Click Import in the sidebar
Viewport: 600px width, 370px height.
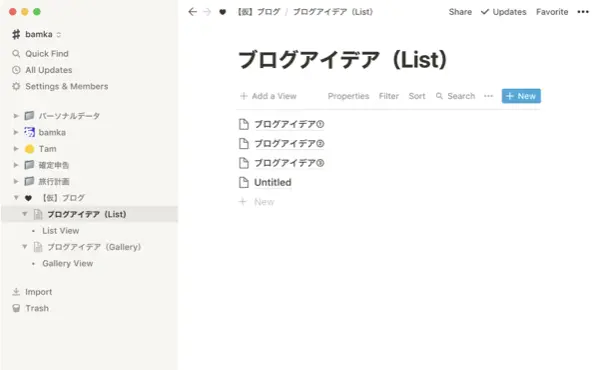[39, 292]
